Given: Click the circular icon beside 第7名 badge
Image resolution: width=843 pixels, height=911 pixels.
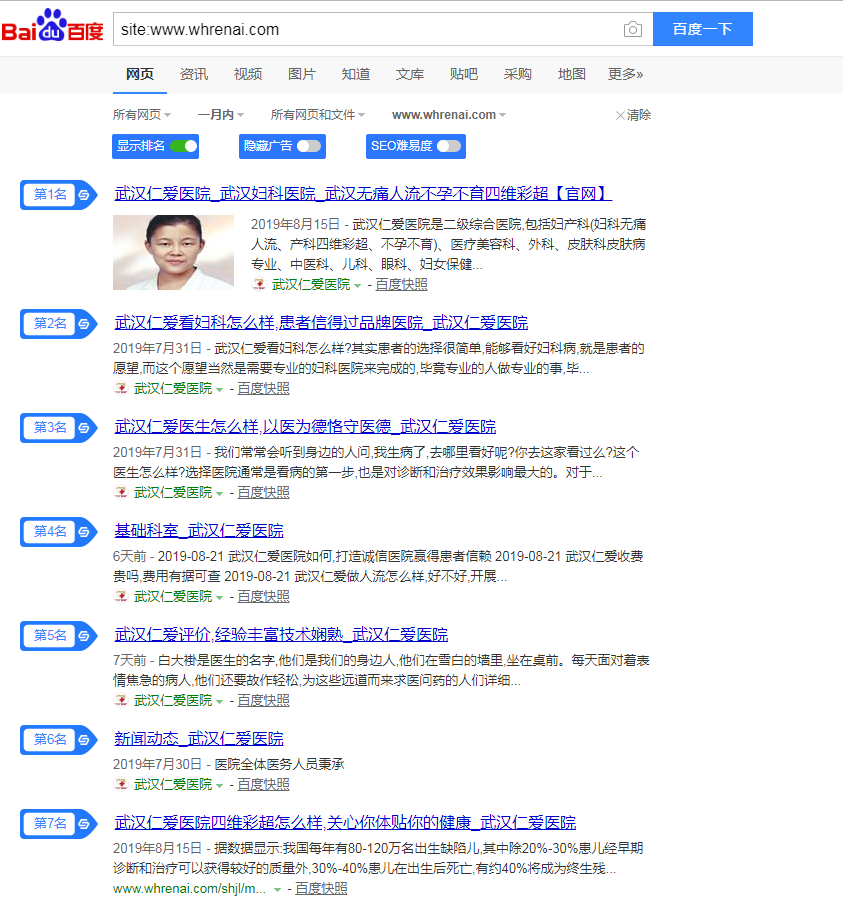Looking at the screenshot, I should (84, 823).
